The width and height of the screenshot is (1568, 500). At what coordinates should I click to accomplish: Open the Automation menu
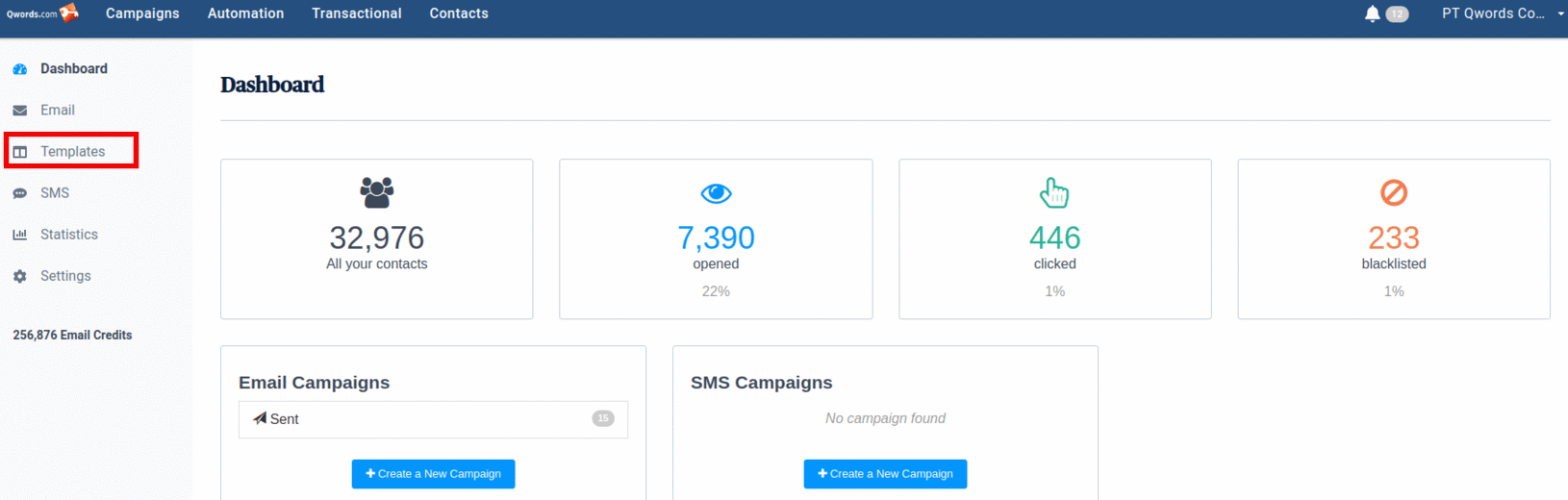246,13
